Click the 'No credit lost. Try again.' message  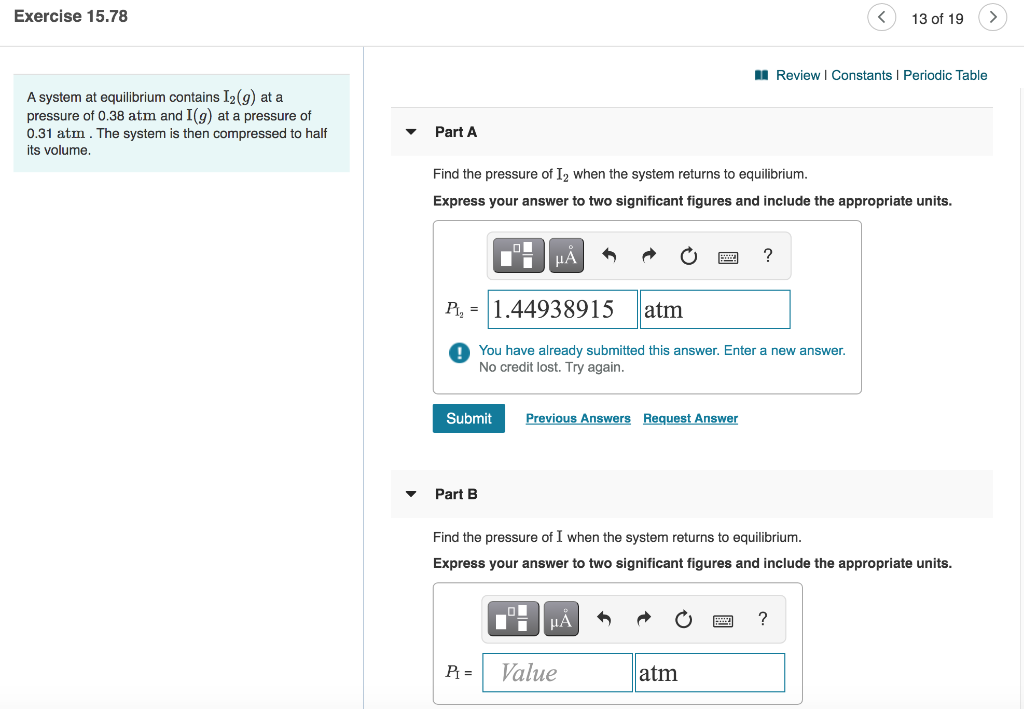tap(551, 368)
